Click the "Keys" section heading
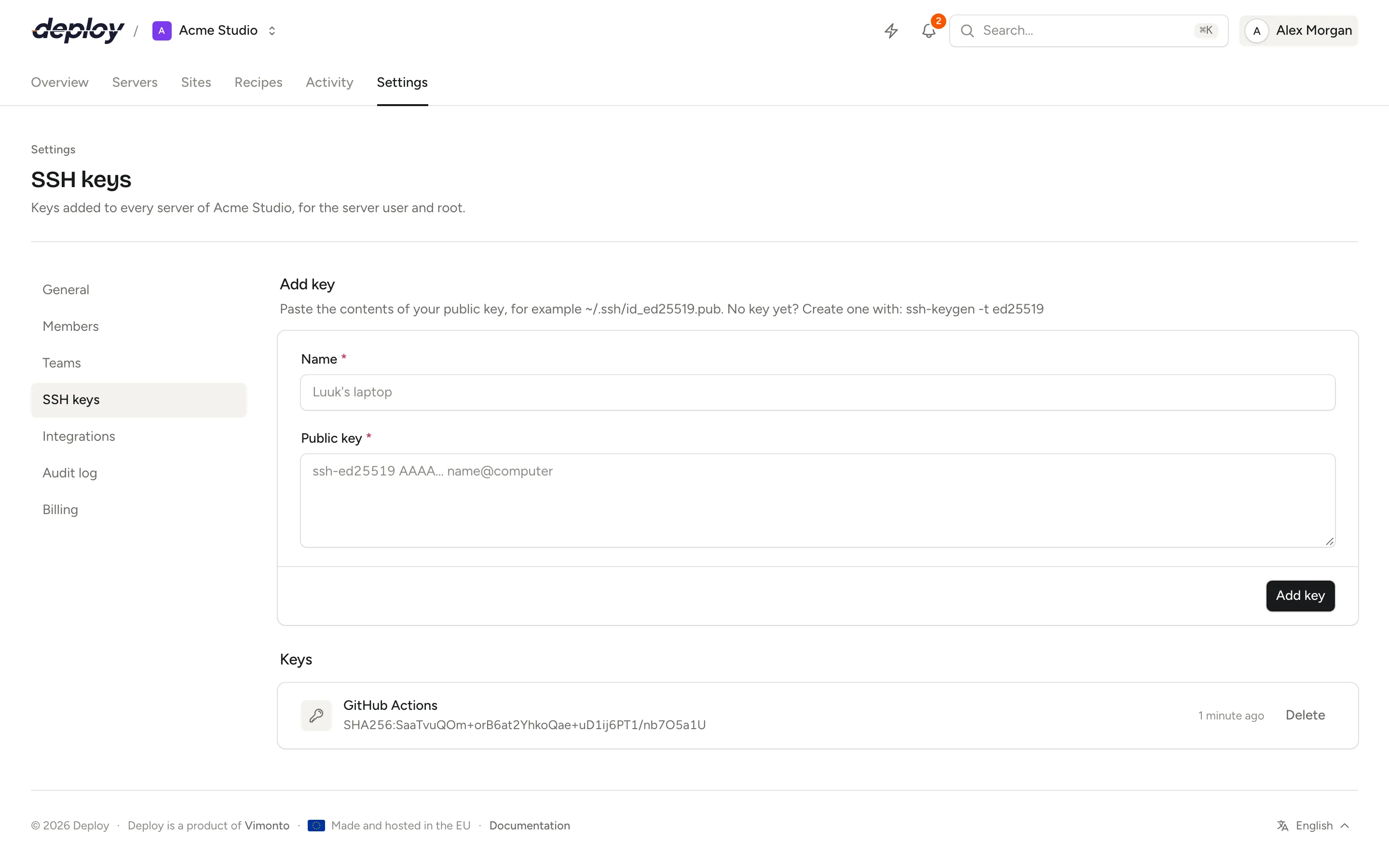Screen dimensions: 1389x868 click(x=296, y=660)
